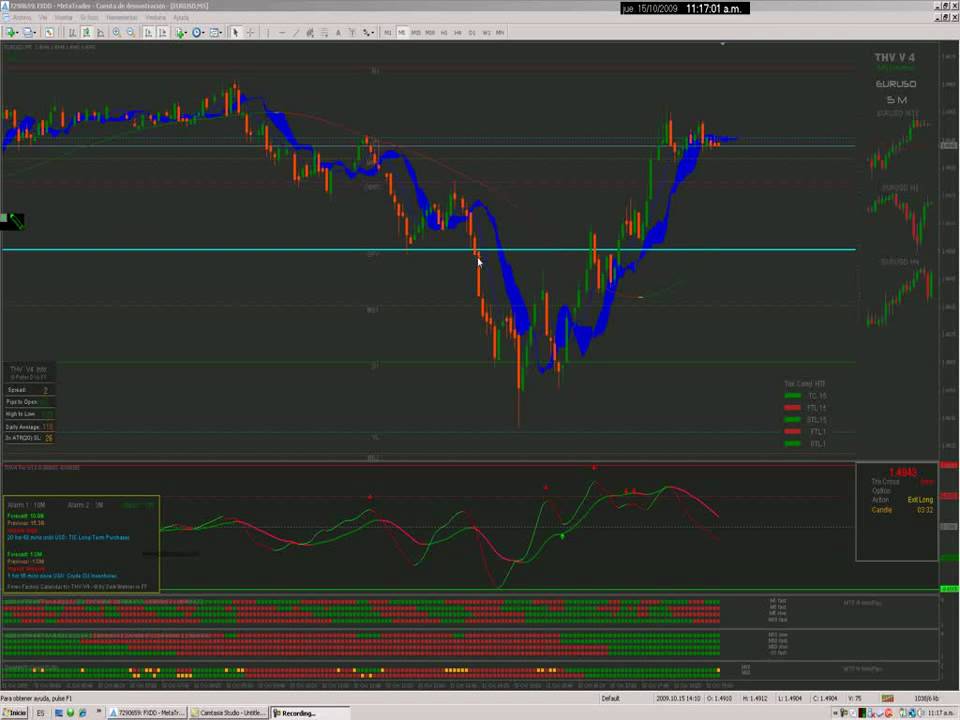This screenshot has height=720, width=960.
Task: Pick the vertical line drawing tool
Action: pyautogui.click(x=268, y=32)
